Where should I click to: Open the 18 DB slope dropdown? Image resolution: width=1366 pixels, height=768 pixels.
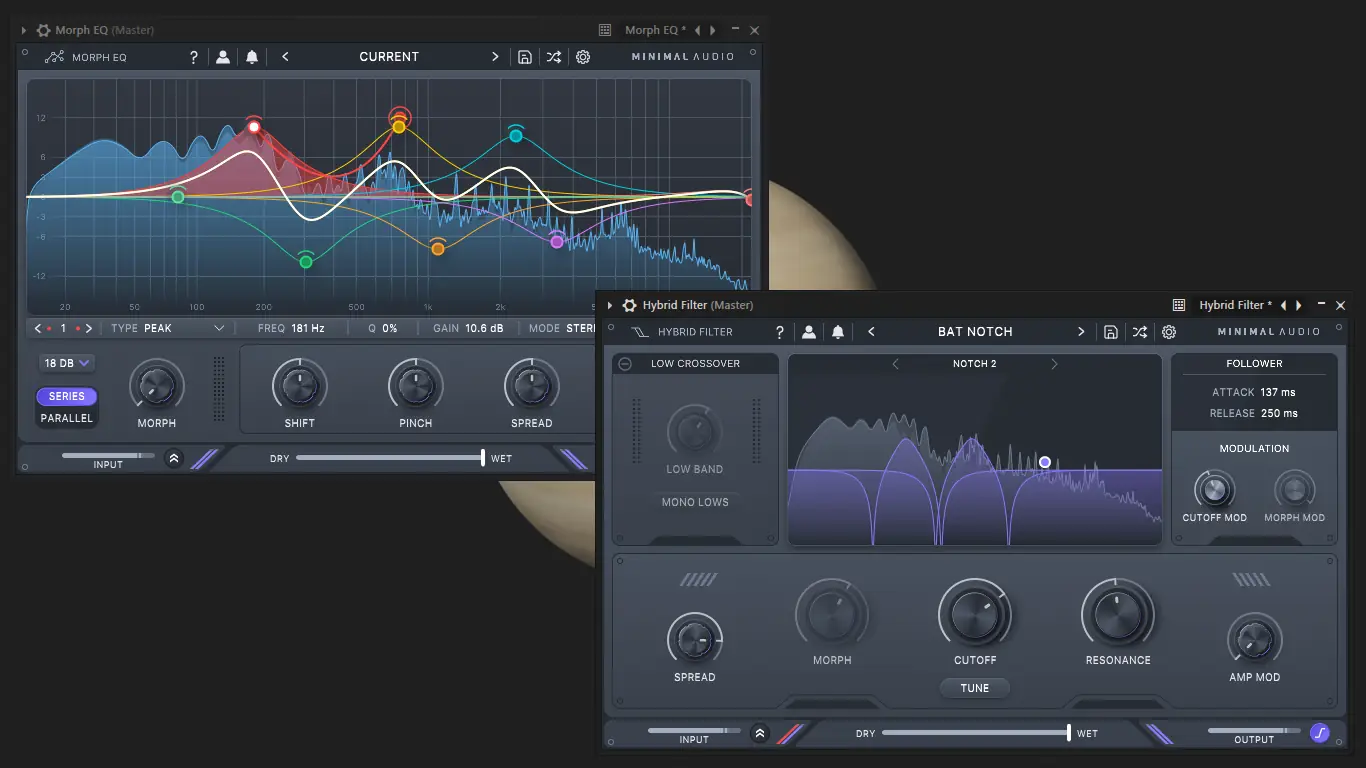(x=67, y=363)
